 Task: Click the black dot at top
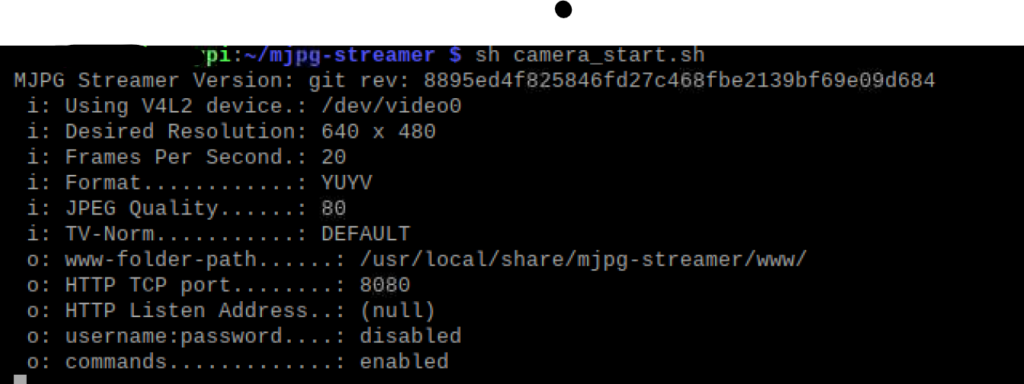coord(563,10)
